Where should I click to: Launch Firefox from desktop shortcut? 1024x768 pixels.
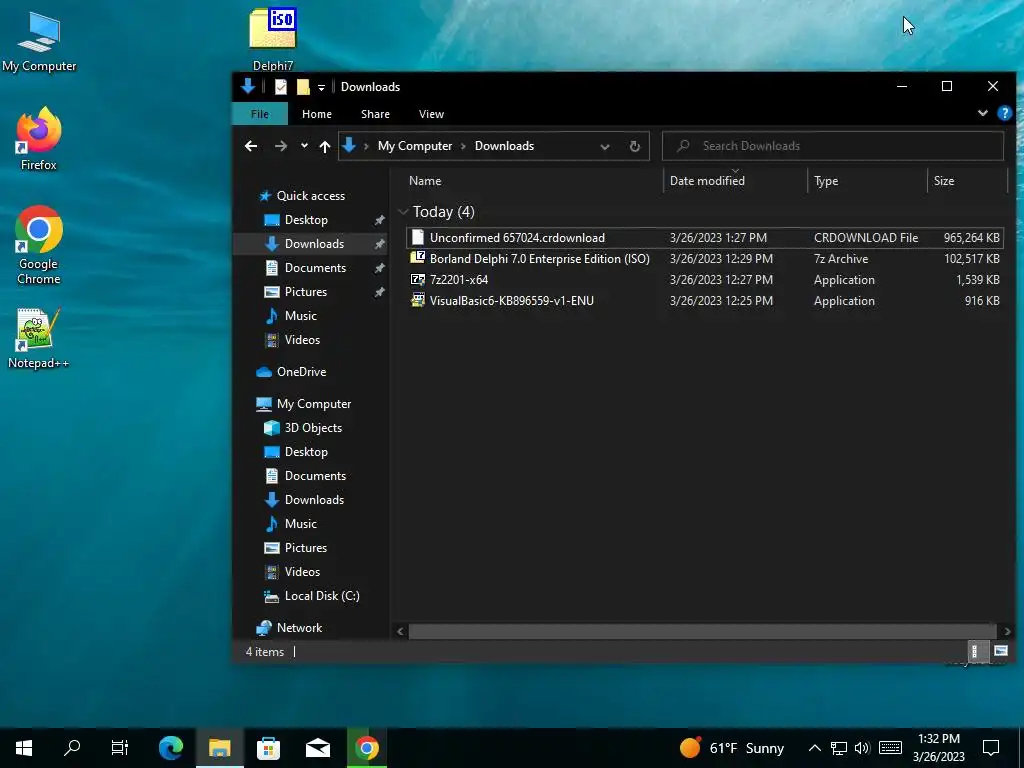39,139
